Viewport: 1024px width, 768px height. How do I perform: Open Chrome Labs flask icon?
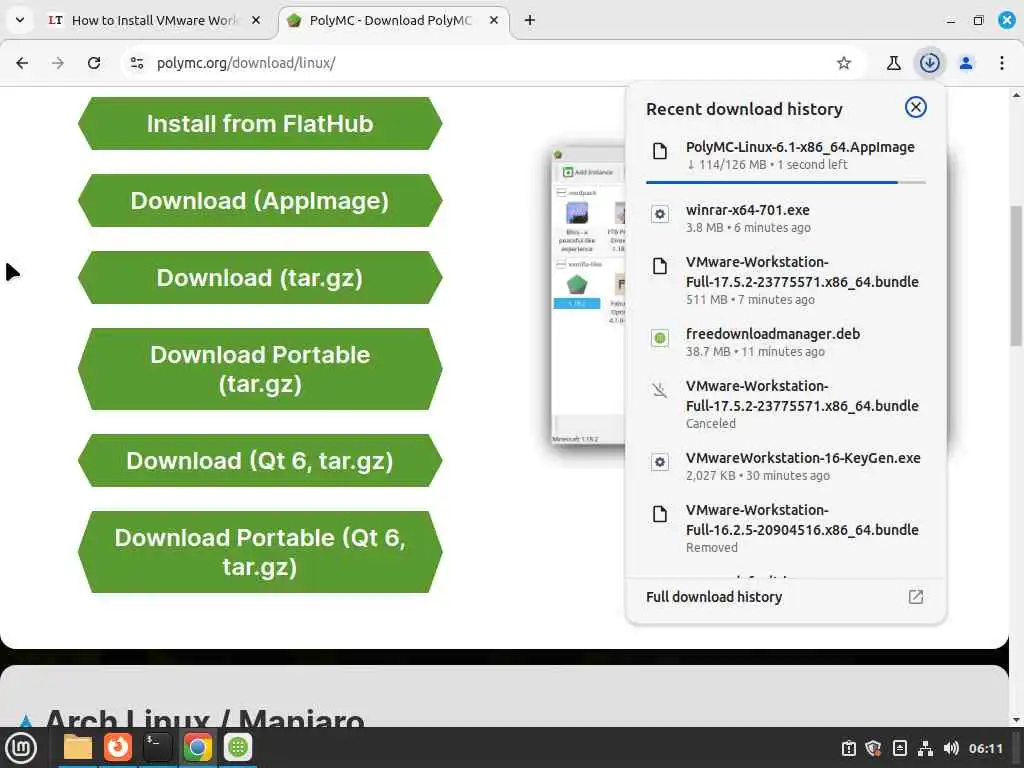[893, 63]
